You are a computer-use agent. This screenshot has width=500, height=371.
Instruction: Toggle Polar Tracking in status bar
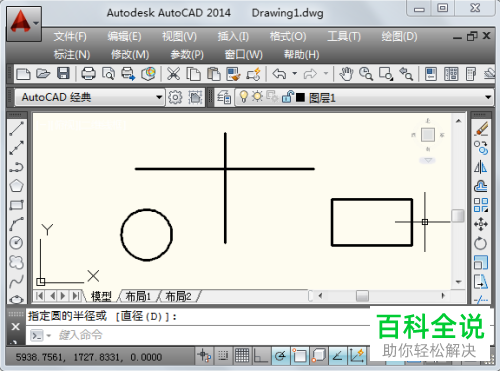coord(280,356)
